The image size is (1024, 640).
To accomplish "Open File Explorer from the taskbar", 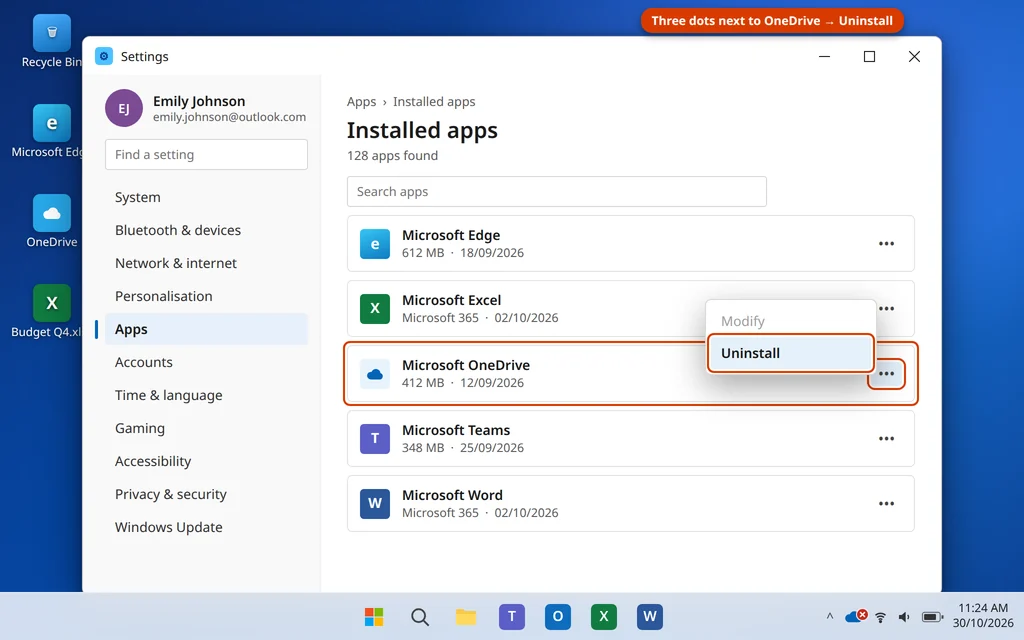I will tap(466, 616).
